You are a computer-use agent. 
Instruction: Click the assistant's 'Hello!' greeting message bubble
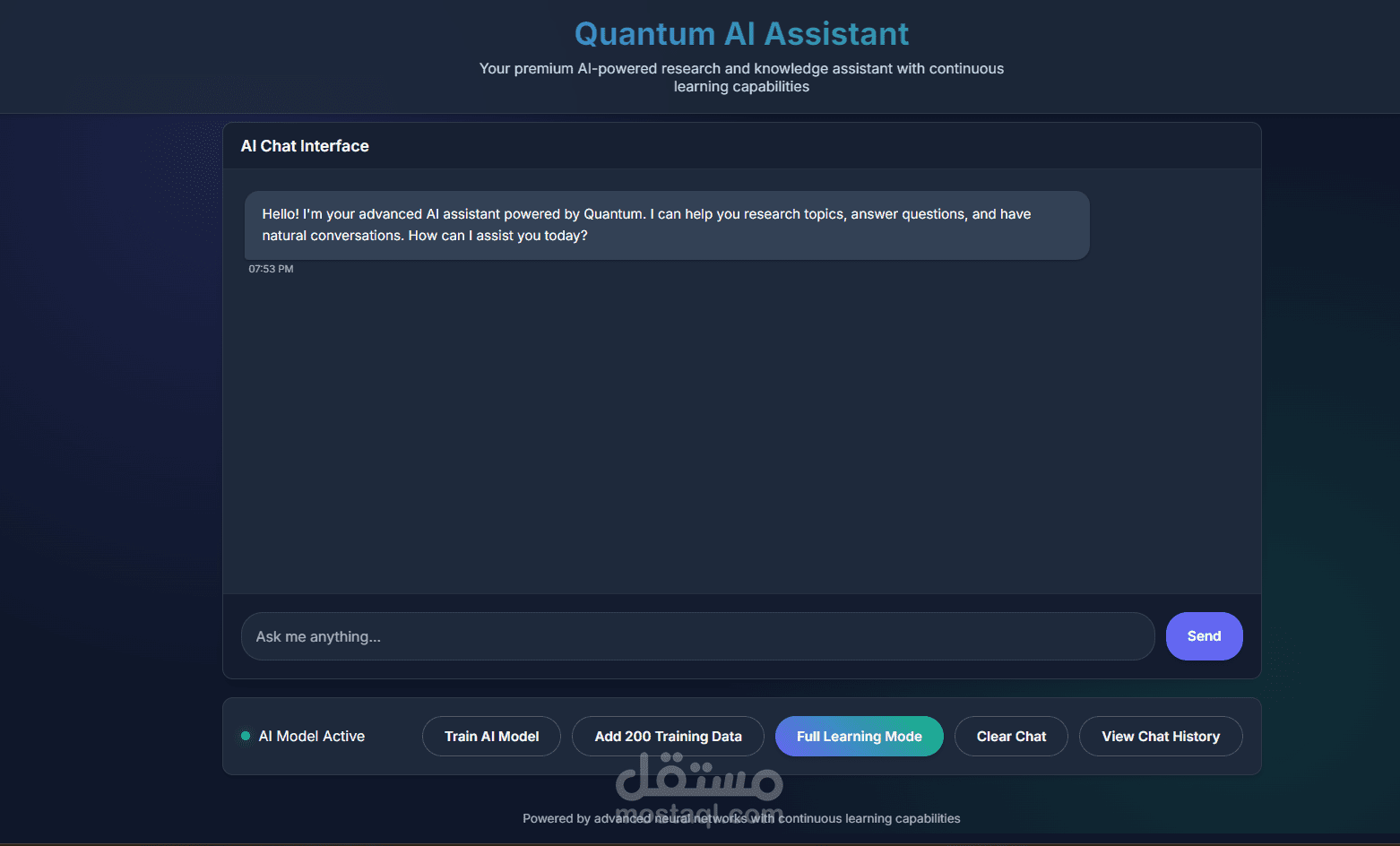pos(667,225)
